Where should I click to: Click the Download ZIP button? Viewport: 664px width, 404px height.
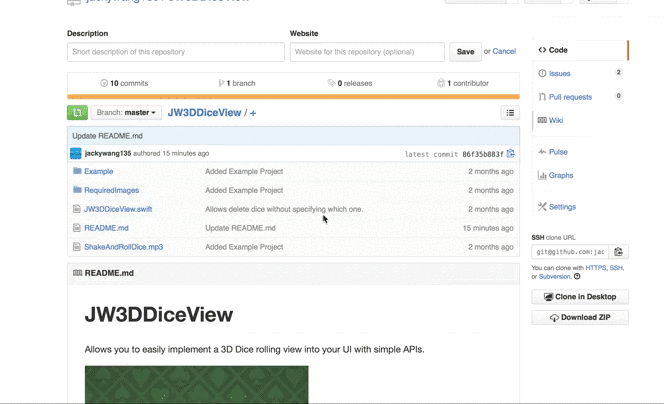[580, 318]
